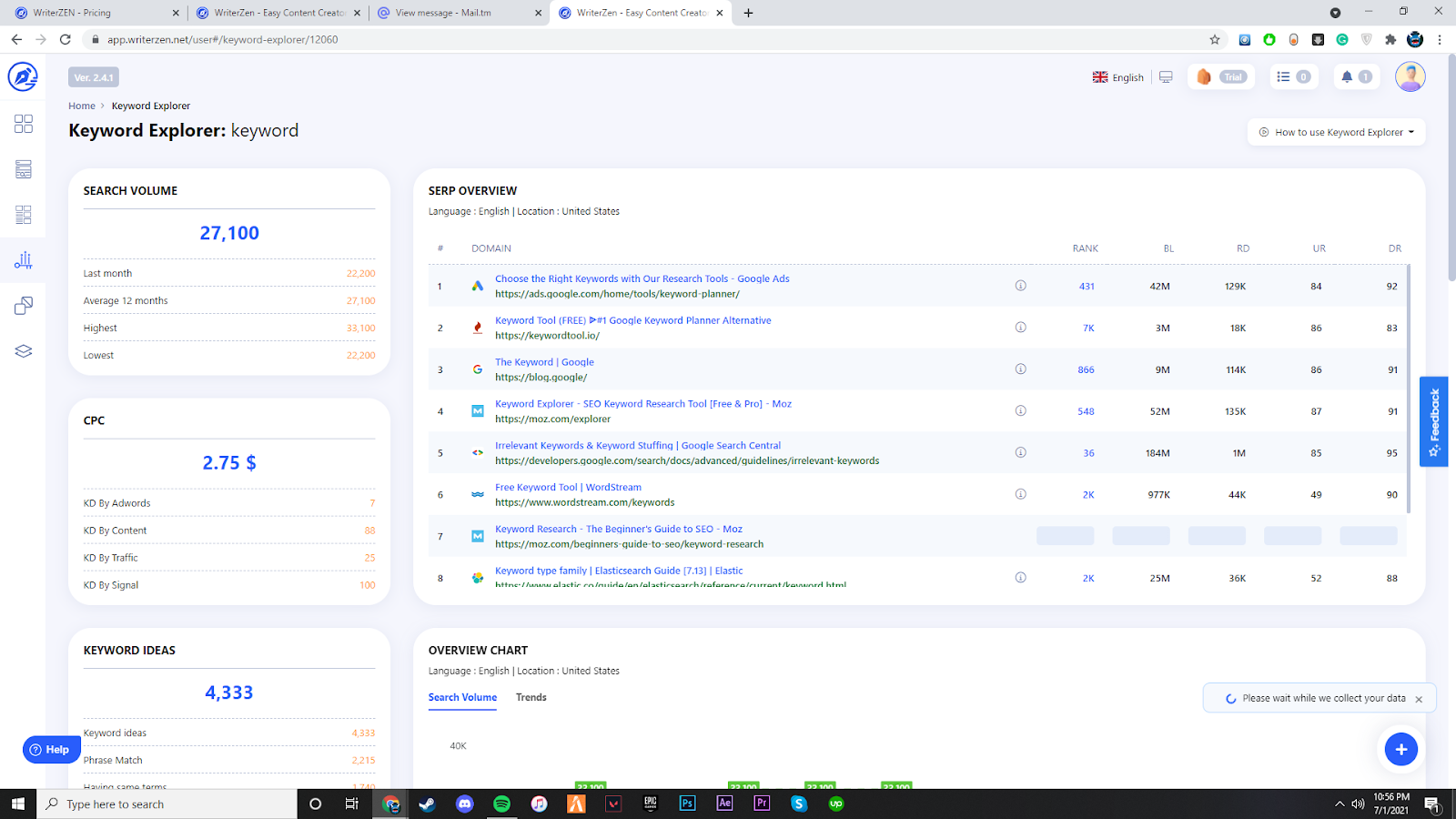Click info icon for the WordStream result
The width and height of the screenshot is (1456, 819).
(1021, 495)
